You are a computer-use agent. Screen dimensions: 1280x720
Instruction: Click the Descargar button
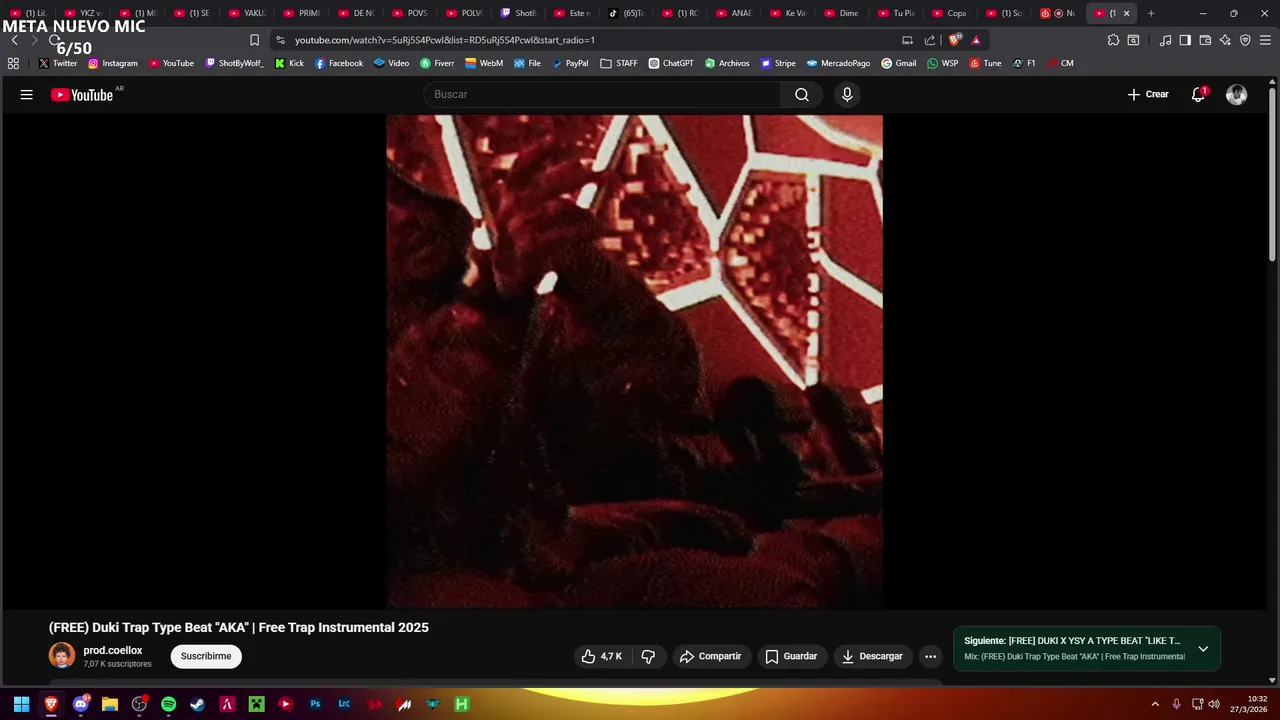click(872, 656)
